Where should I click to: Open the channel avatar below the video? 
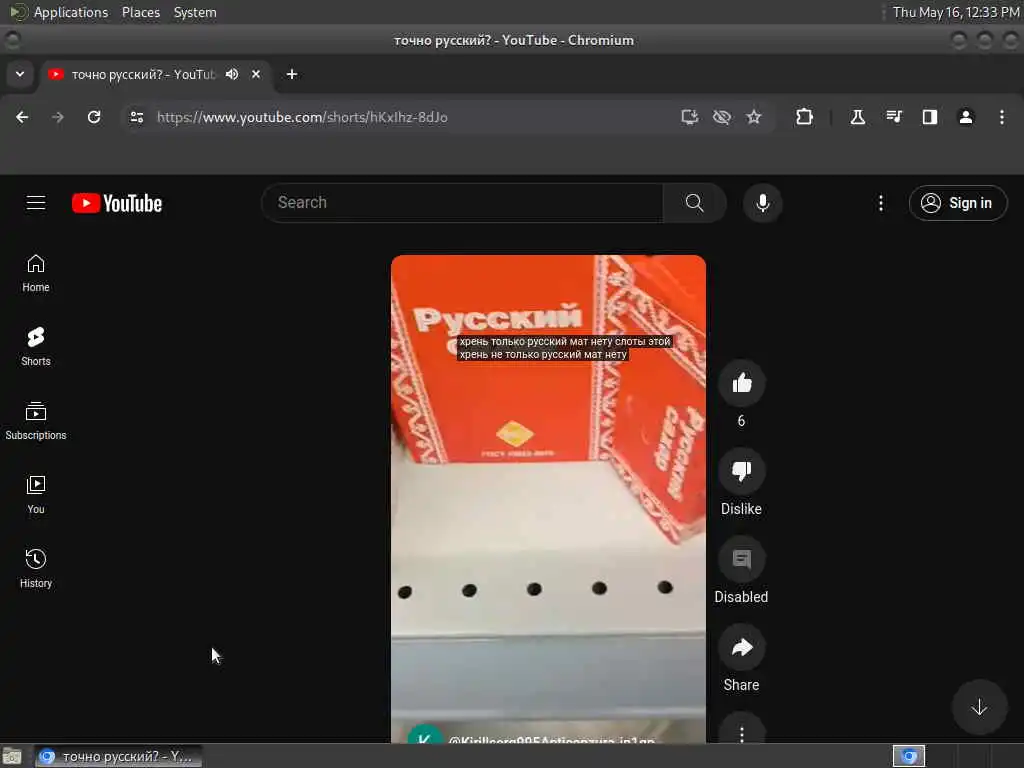pyautogui.click(x=424, y=735)
